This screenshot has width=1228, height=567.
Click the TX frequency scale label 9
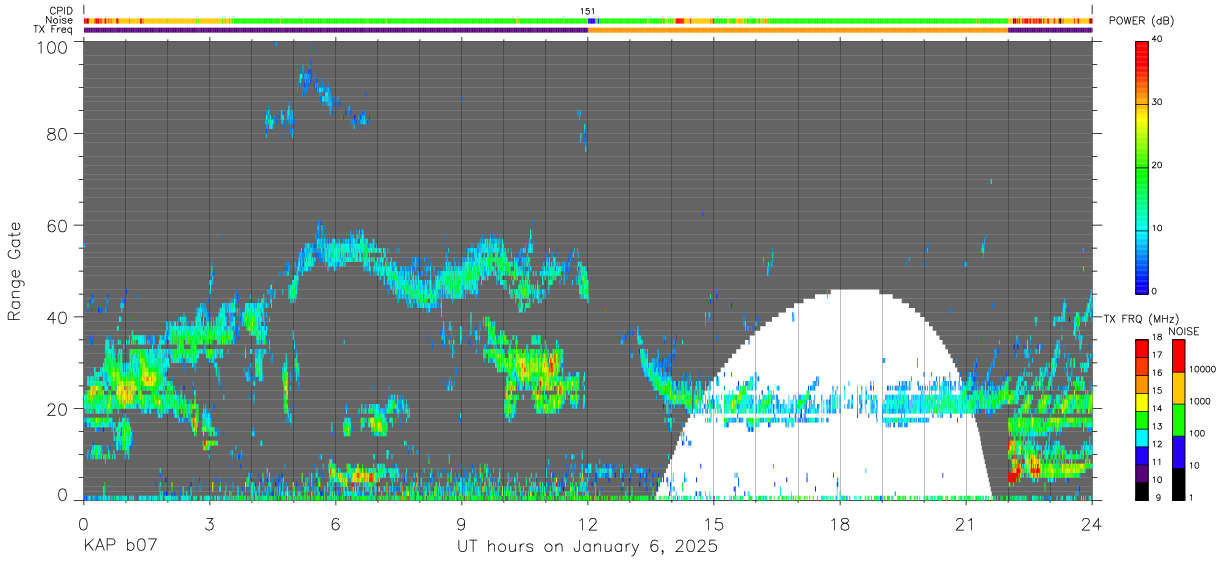pos(1158,497)
